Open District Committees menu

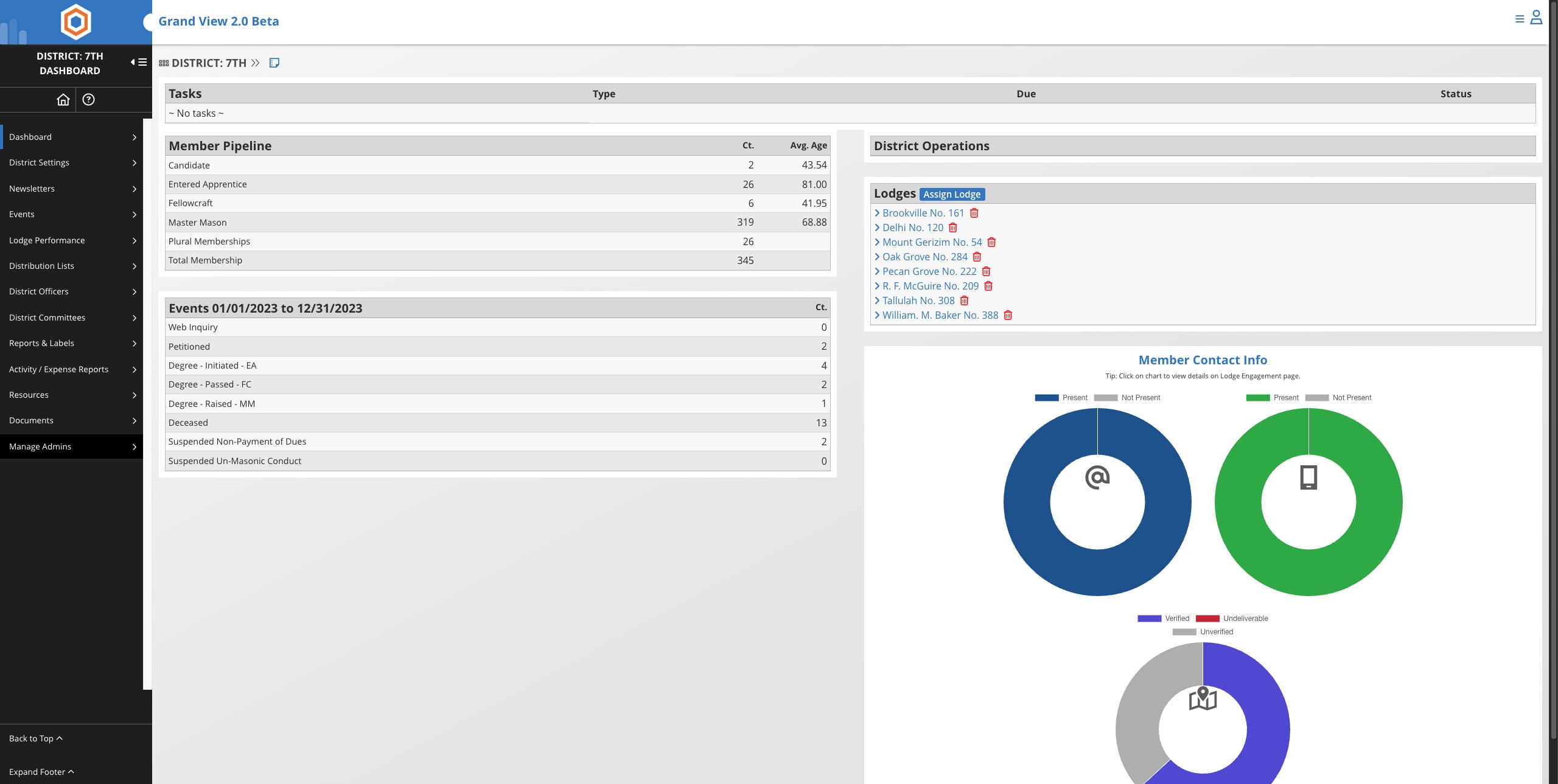coord(71,317)
